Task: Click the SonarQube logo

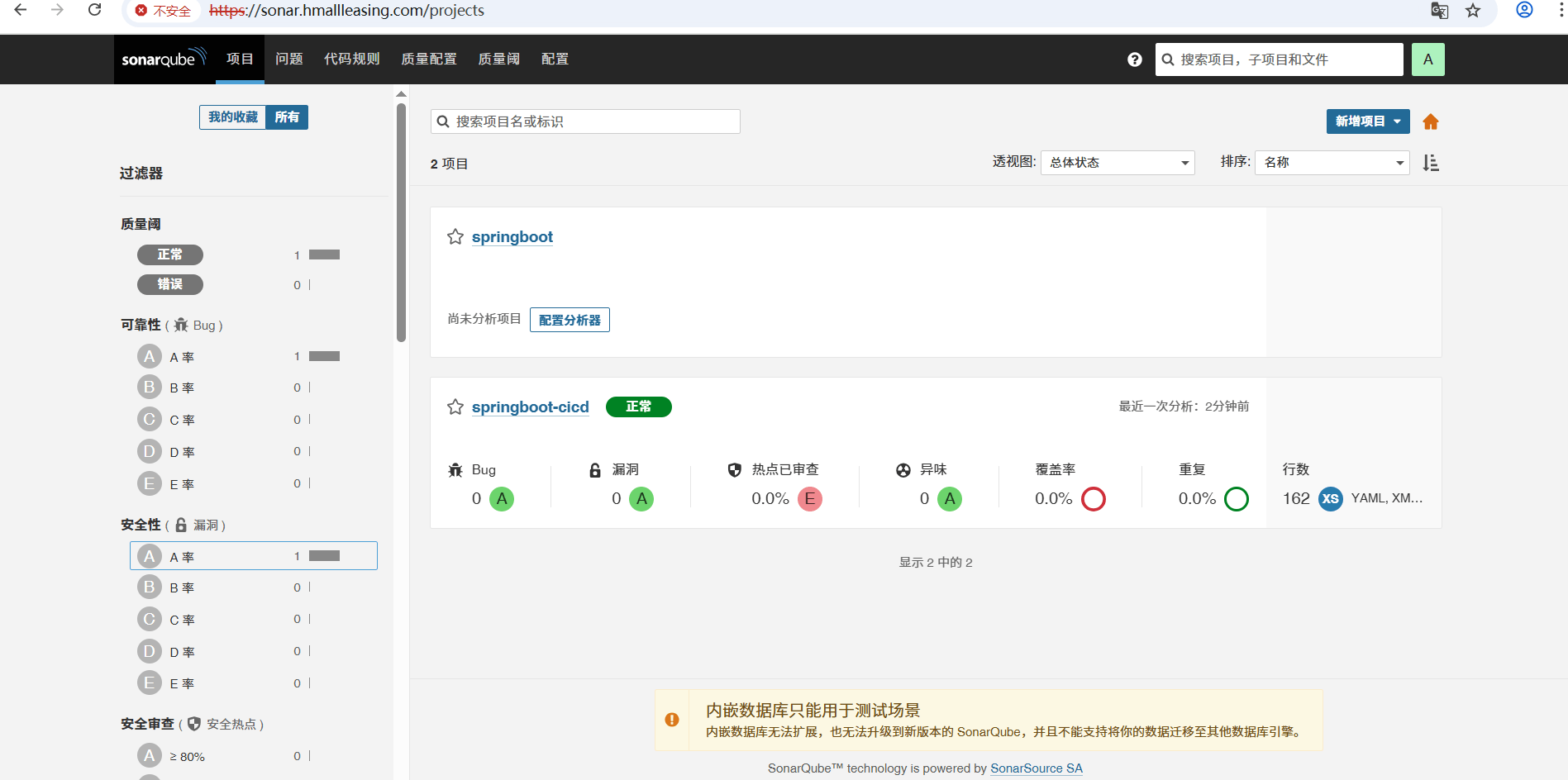Action: 163,59
